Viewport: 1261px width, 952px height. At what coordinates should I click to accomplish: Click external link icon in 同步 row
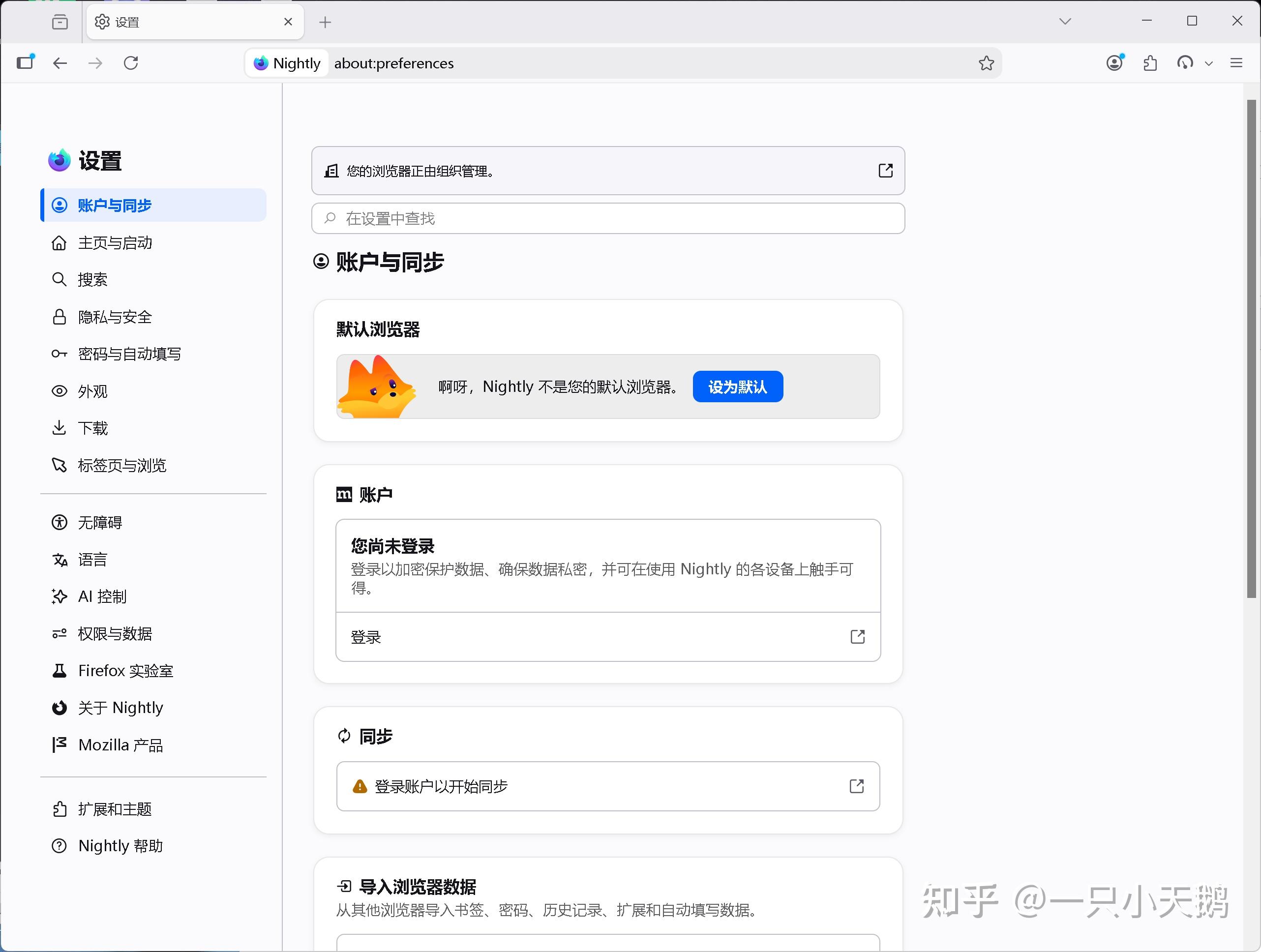[x=856, y=786]
